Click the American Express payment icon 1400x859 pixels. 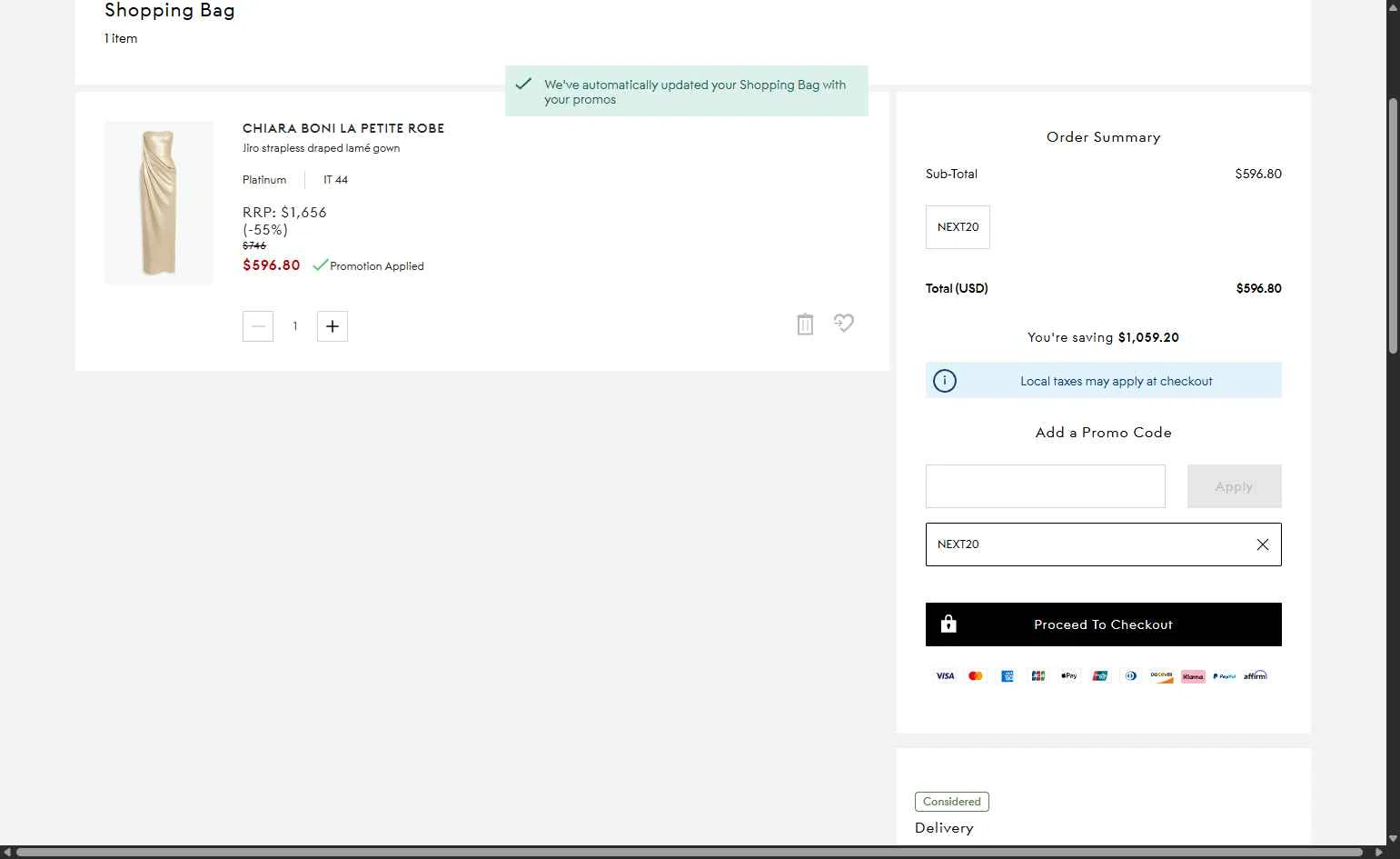tap(1007, 675)
